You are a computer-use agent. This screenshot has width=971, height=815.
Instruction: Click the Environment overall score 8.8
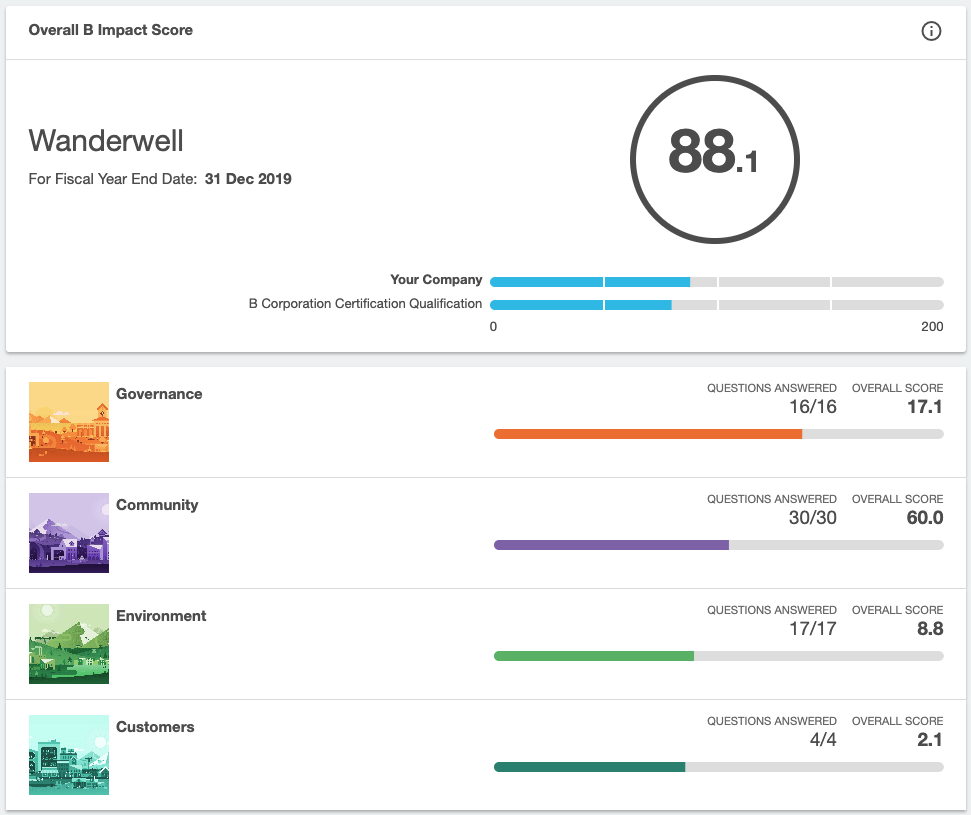tap(929, 628)
